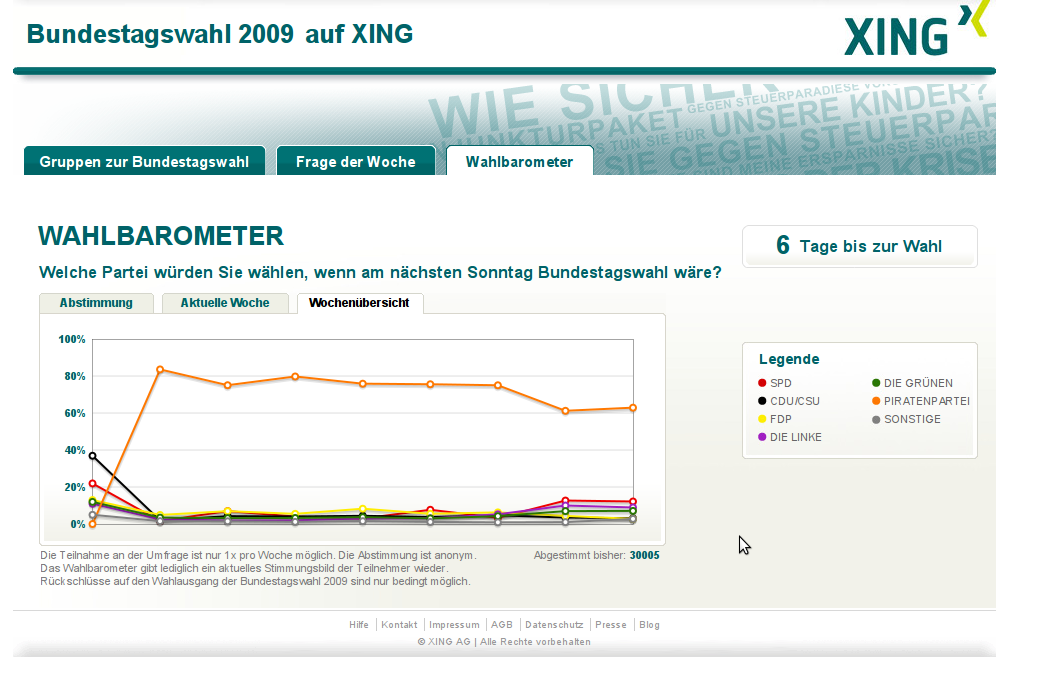Click the Piratenpartei peak data point near 80%
The image size is (1056, 684).
pyautogui.click(x=160, y=370)
